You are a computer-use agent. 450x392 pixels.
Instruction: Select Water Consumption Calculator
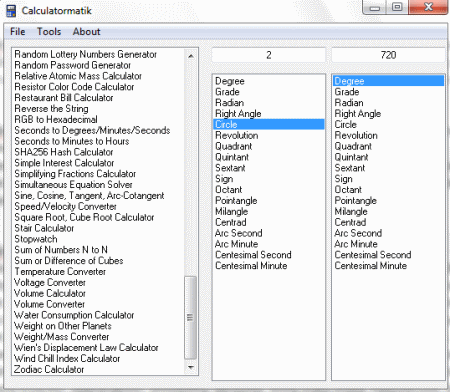[74, 315]
